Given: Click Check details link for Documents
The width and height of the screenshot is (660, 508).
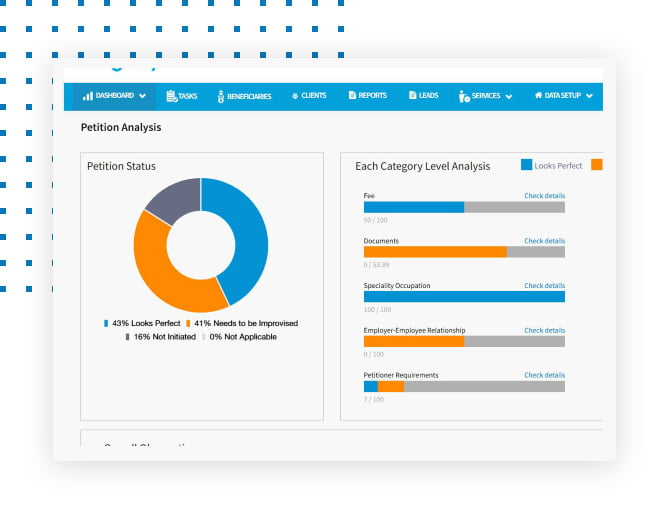Looking at the screenshot, I should [x=544, y=241].
